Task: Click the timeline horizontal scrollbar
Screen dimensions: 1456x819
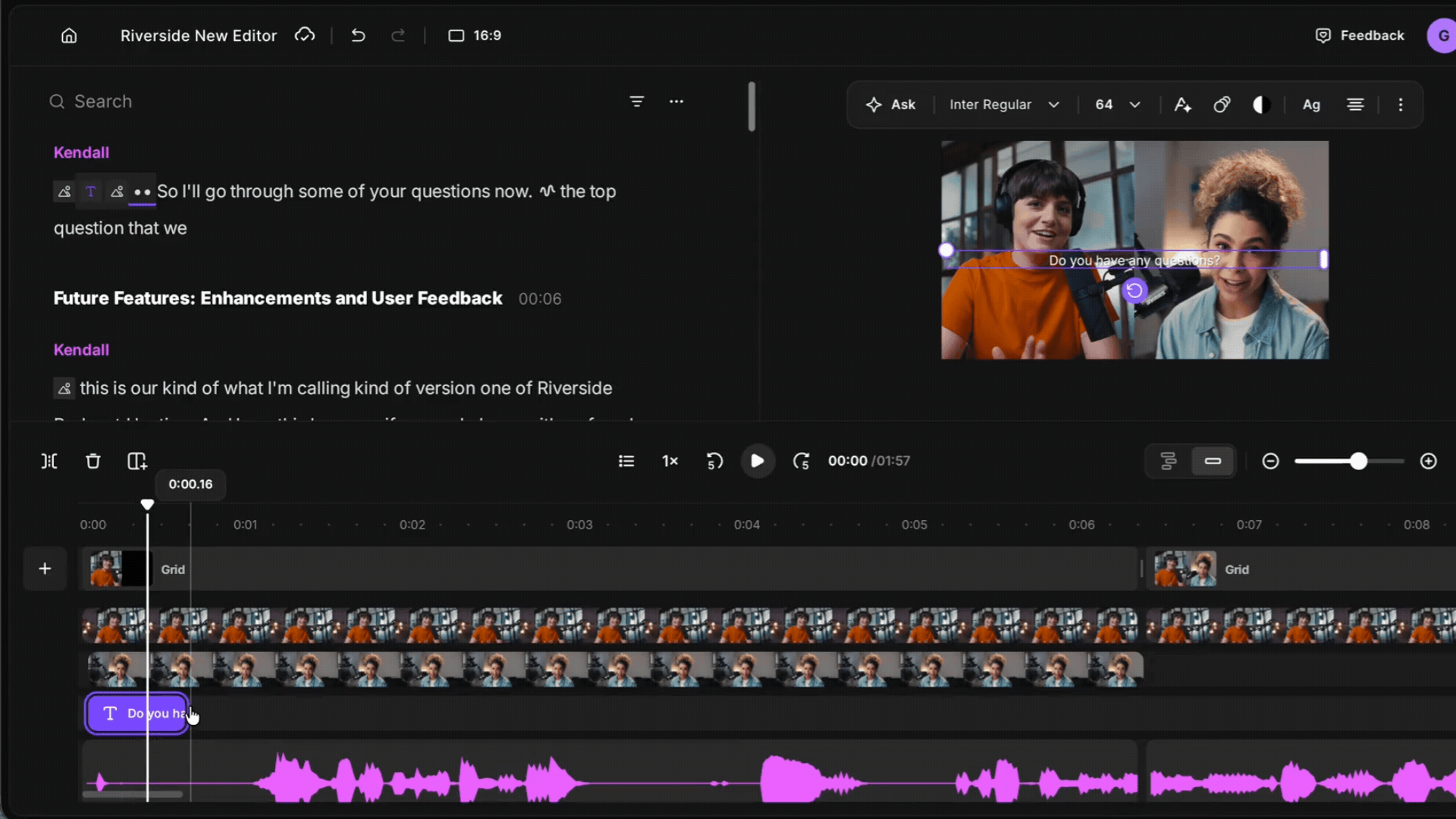Action: coord(133,795)
